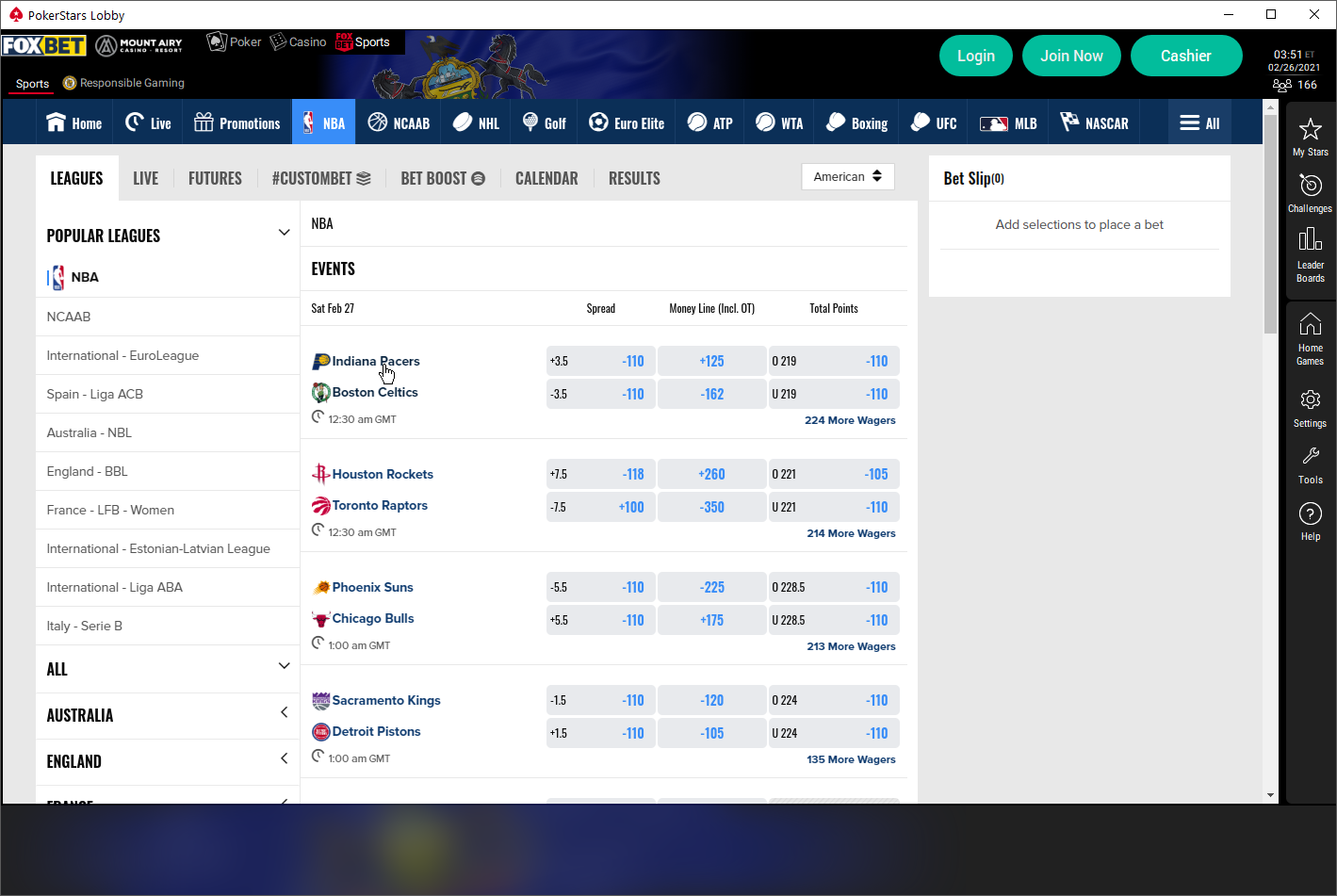The height and width of the screenshot is (896, 1337).
Task: Click the Login button
Action: [x=975, y=56]
